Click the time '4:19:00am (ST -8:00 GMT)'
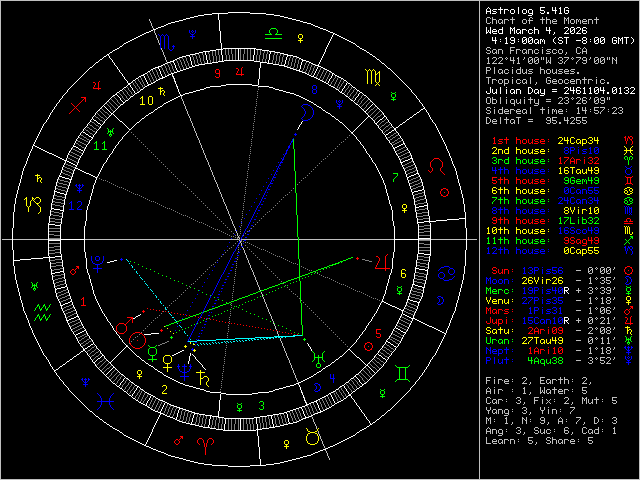Viewport: 640px width, 480px height. [x=563, y=41]
